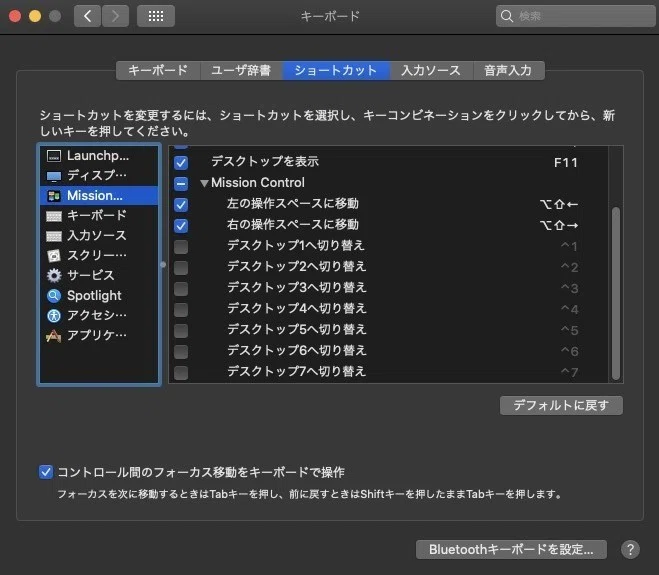659x575 pixels.
Task: Select the スクリーンショット screenshot icon in sidebar
Action: click(54, 256)
